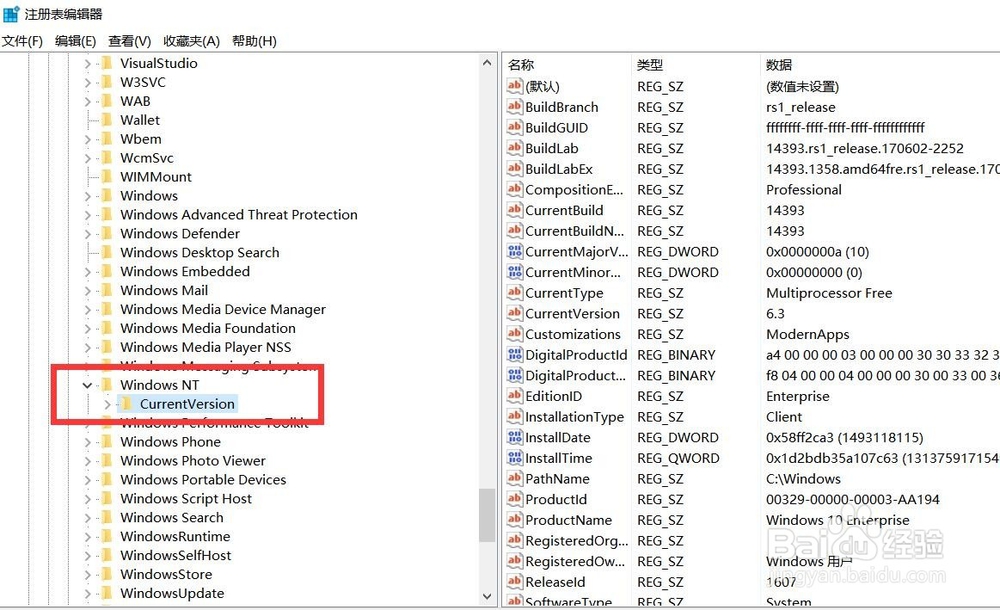The width and height of the screenshot is (1000, 610).
Task: Select the Windows Embedded key
Action: pos(185,271)
